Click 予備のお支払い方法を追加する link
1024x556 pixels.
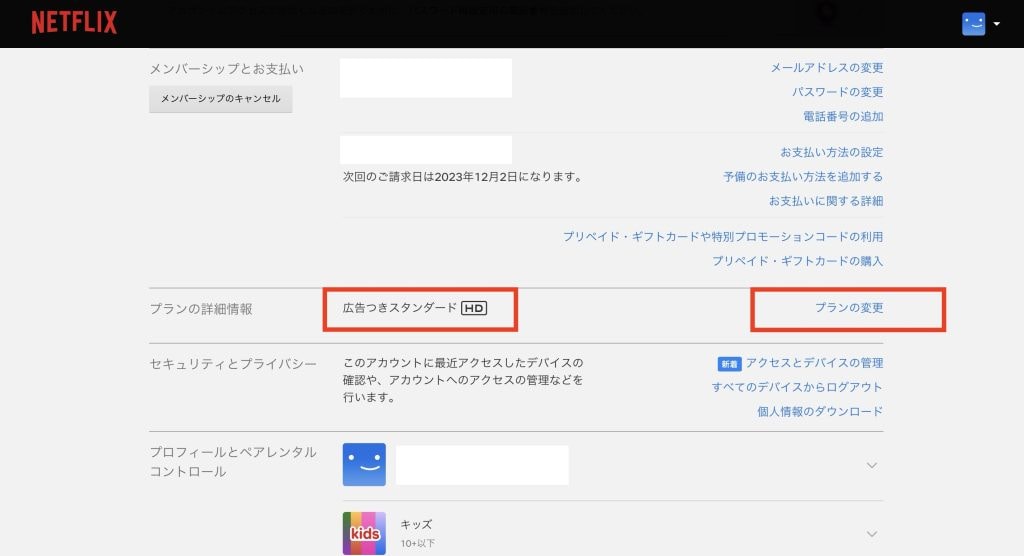tap(803, 176)
